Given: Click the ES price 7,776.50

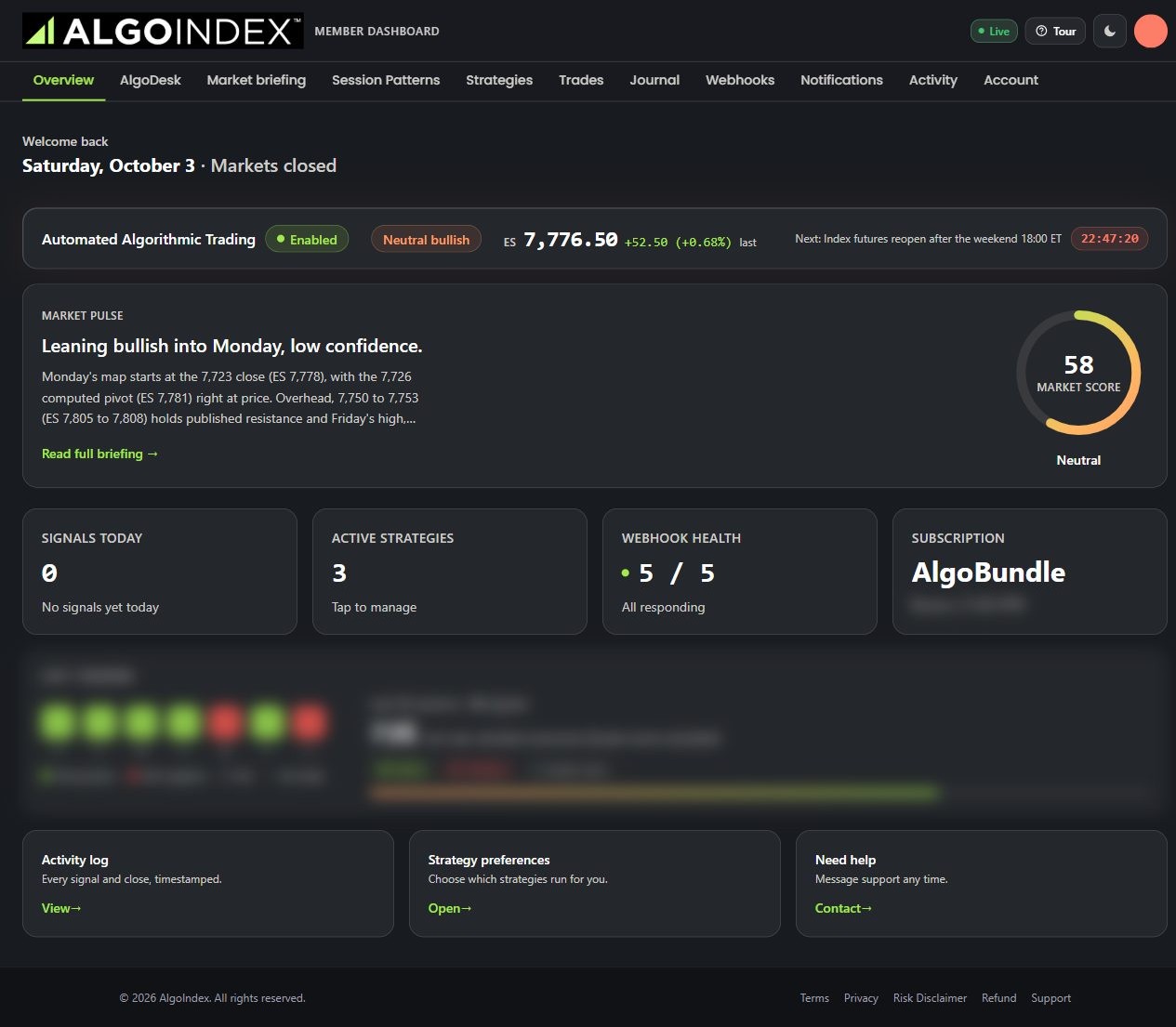Looking at the screenshot, I should 571,240.
